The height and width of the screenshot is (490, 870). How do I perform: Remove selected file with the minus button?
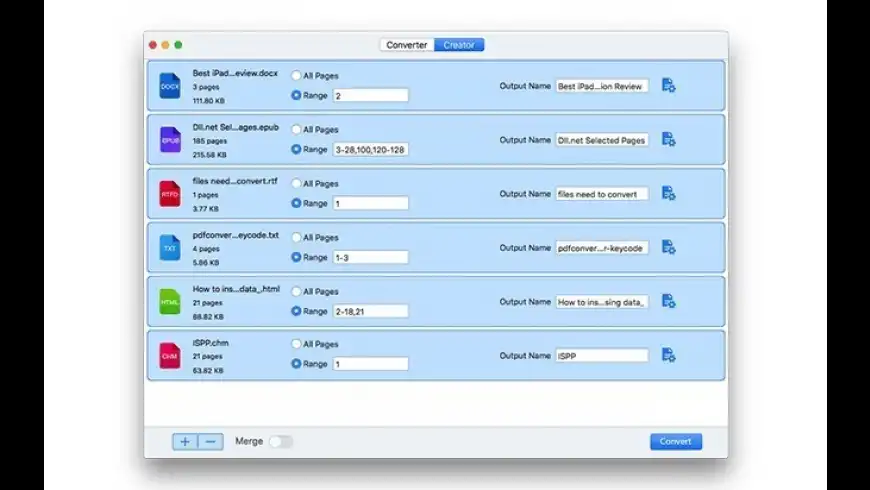(x=210, y=442)
